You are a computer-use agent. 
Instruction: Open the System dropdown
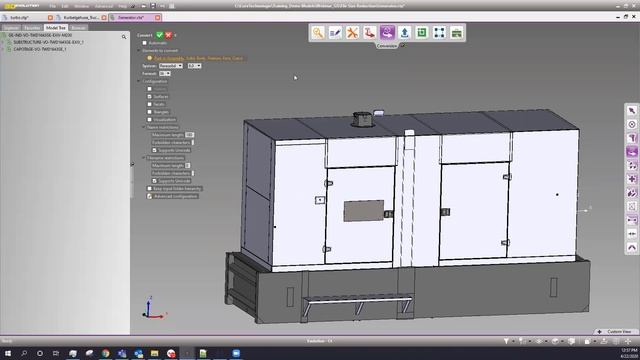coord(170,66)
